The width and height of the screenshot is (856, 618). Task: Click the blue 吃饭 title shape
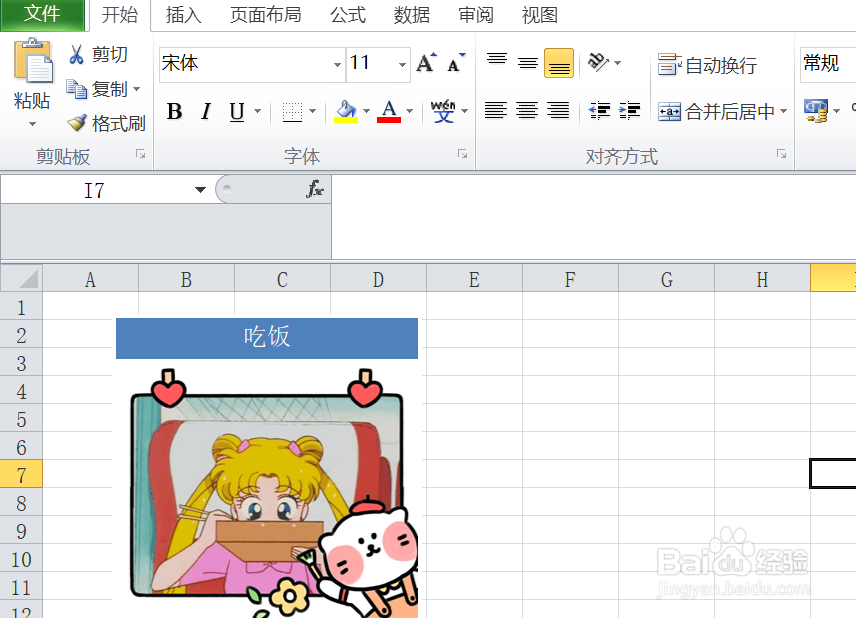click(x=267, y=338)
